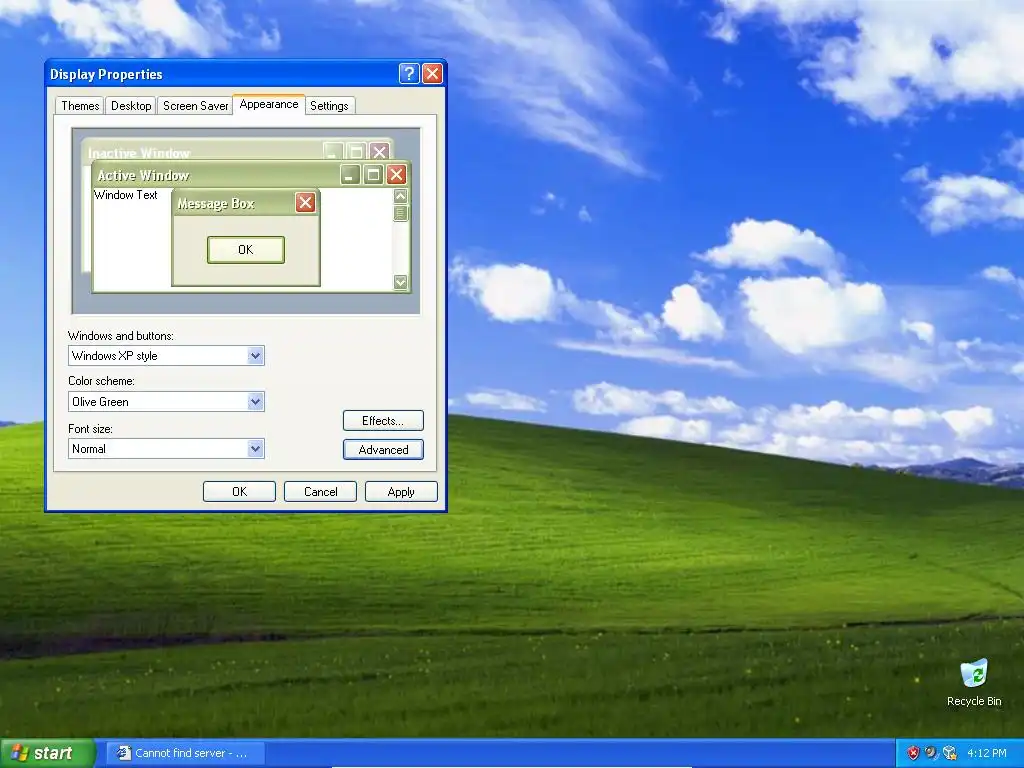Screen dimensions: 1024x768
Task: Click the preview Active Window close icon
Action: pyautogui.click(x=396, y=174)
